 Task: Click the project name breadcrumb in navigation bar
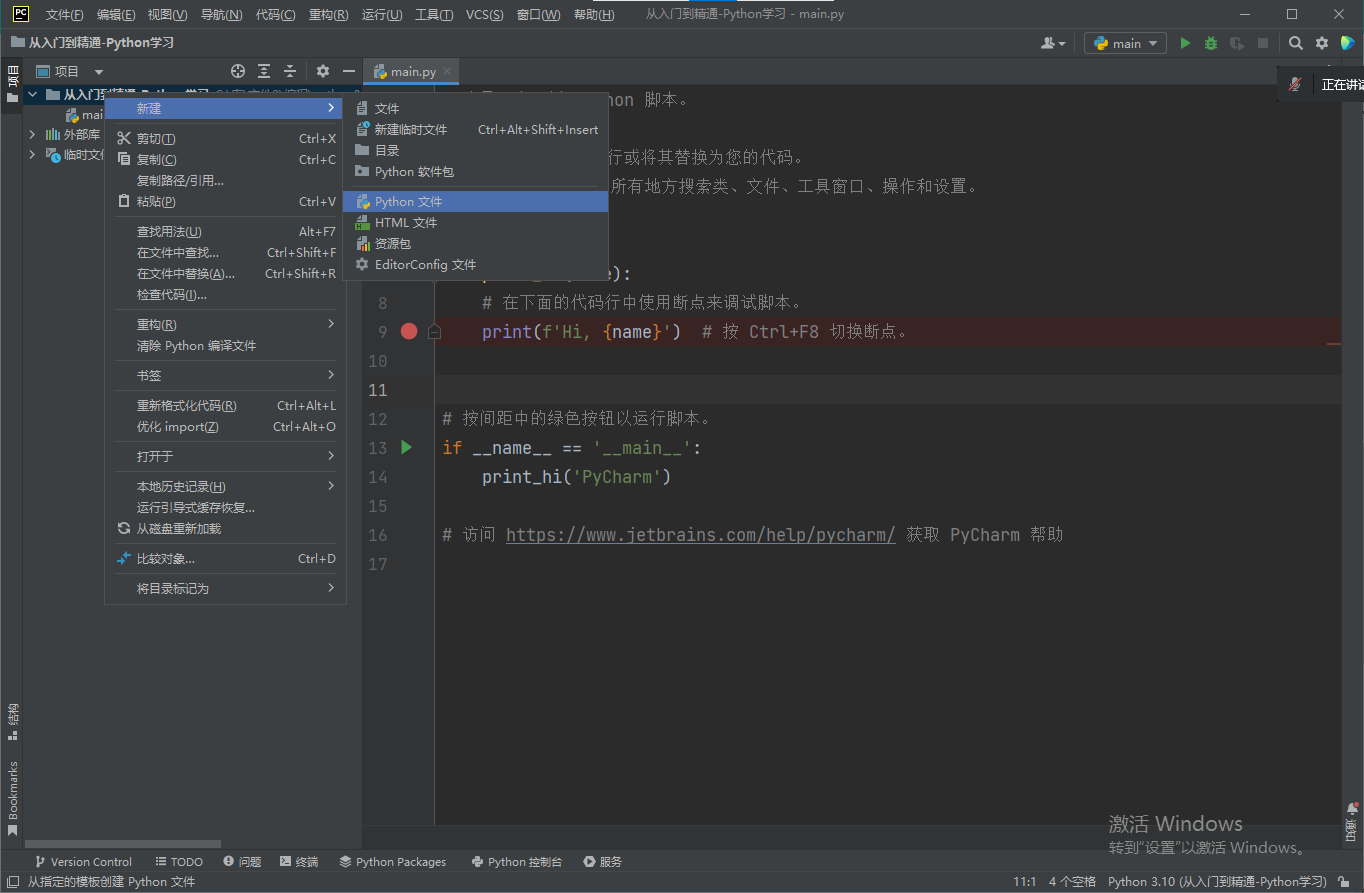click(x=92, y=43)
